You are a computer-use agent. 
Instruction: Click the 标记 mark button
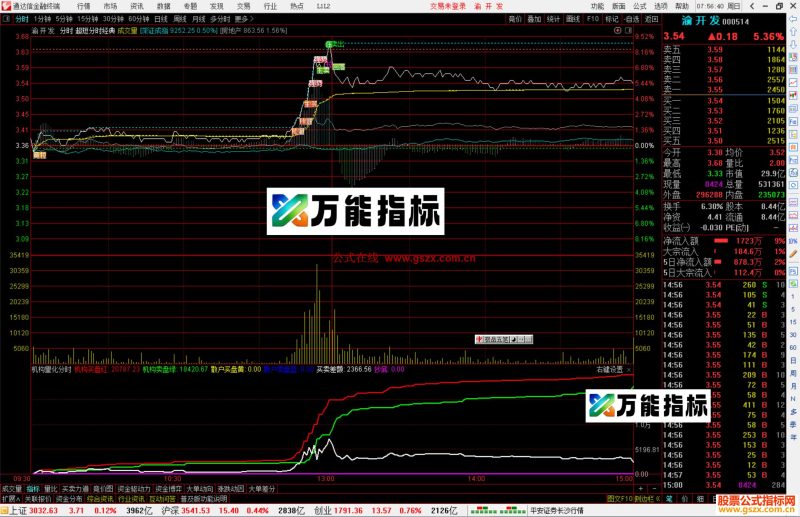[612, 19]
